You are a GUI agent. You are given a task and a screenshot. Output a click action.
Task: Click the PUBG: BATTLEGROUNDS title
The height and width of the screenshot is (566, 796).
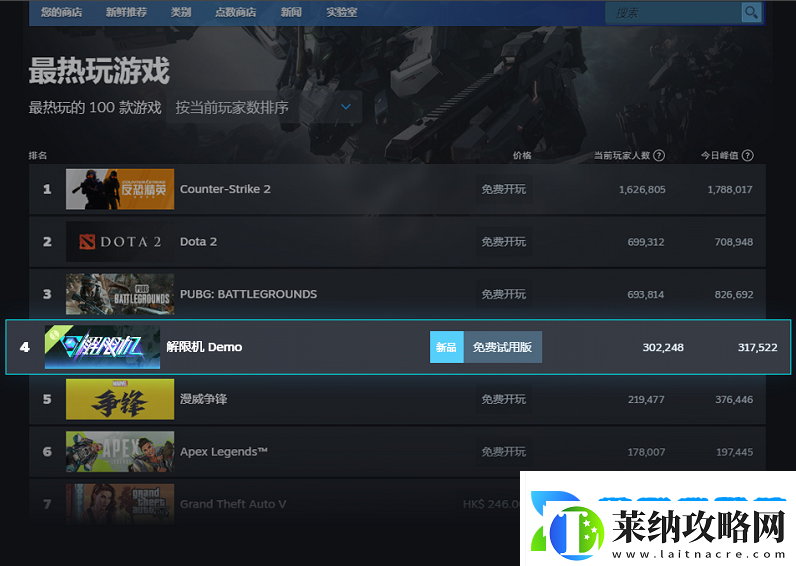click(248, 294)
